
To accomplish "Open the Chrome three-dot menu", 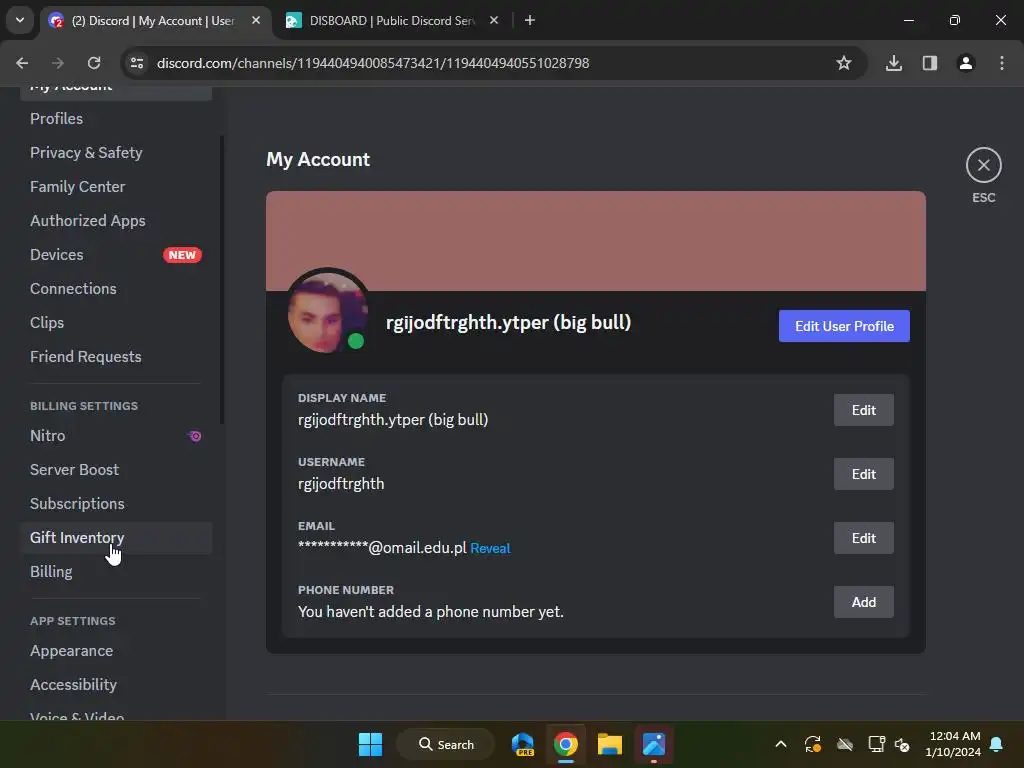I will point(1001,63).
